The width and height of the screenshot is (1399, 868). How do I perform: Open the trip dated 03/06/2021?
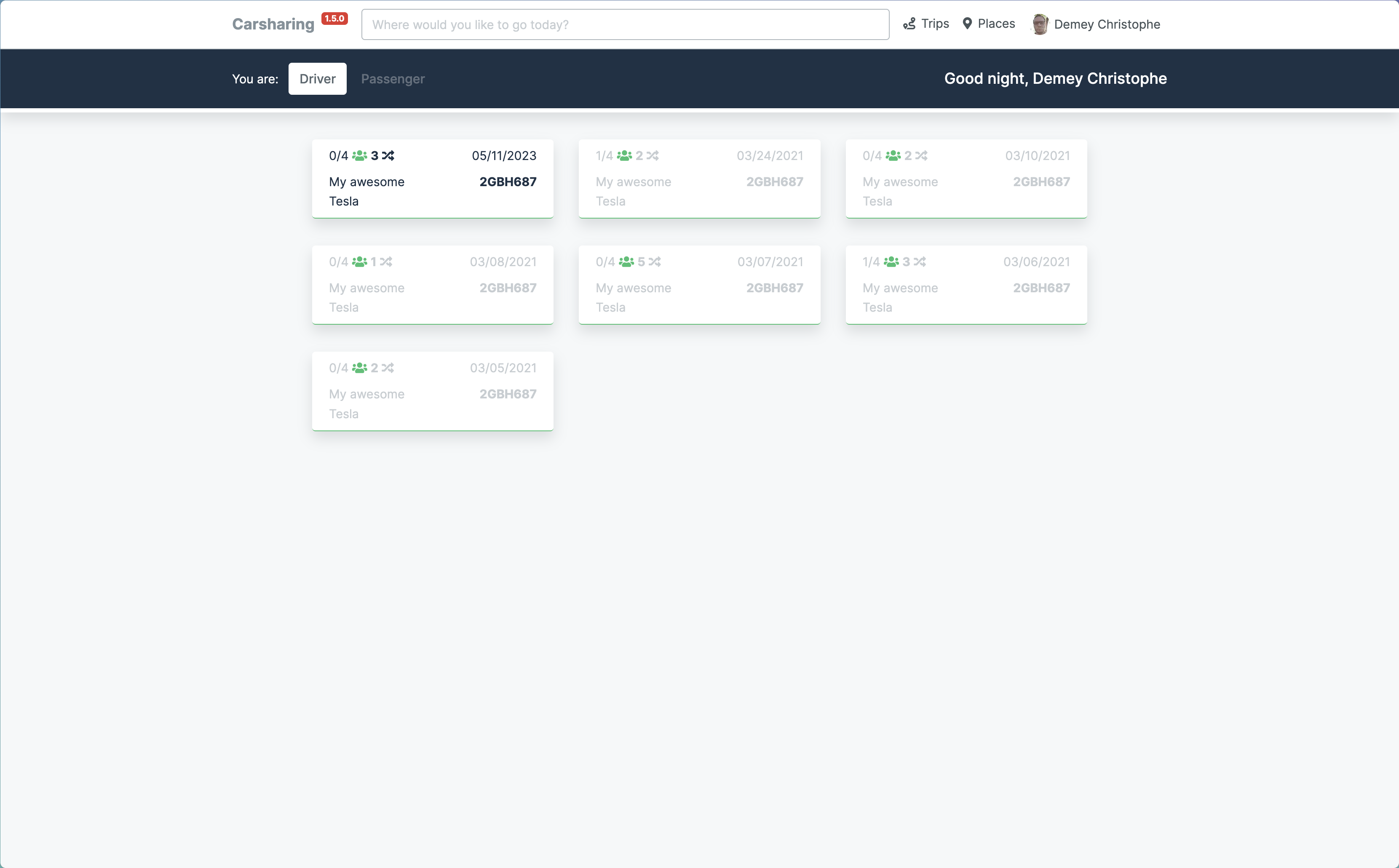pyautogui.click(x=966, y=285)
